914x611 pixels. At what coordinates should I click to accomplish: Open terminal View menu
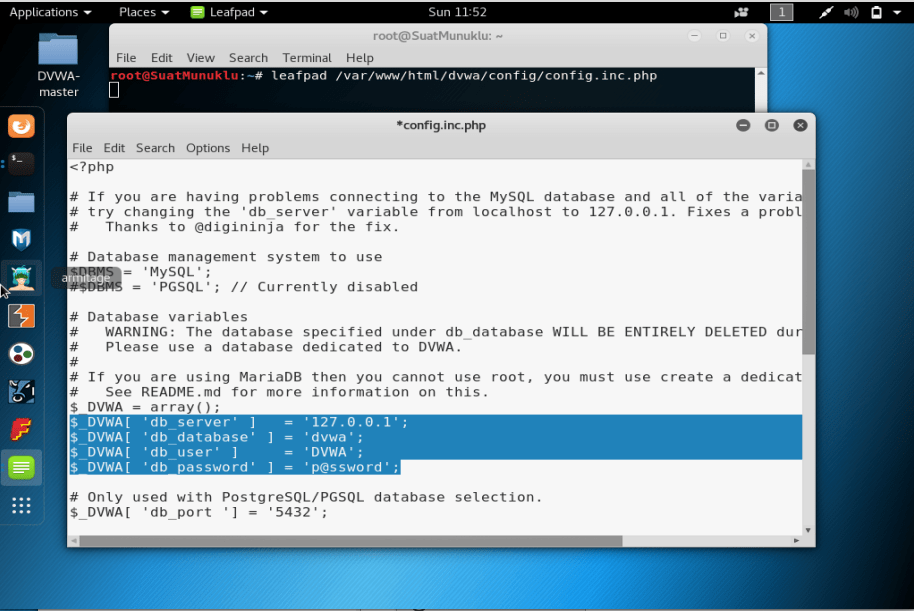[201, 58]
